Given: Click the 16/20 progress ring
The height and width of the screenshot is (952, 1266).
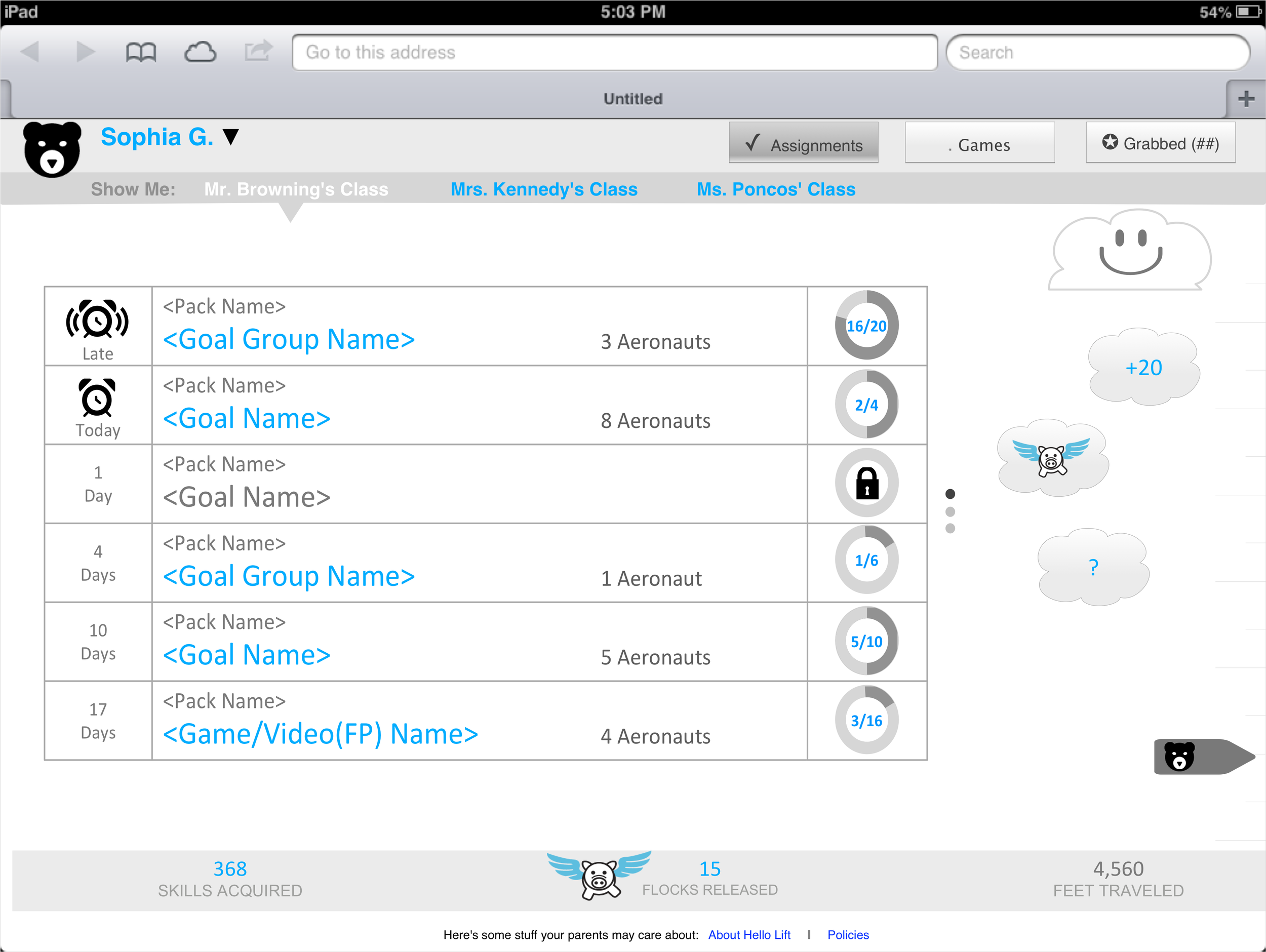Looking at the screenshot, I should tap(866, 326).
